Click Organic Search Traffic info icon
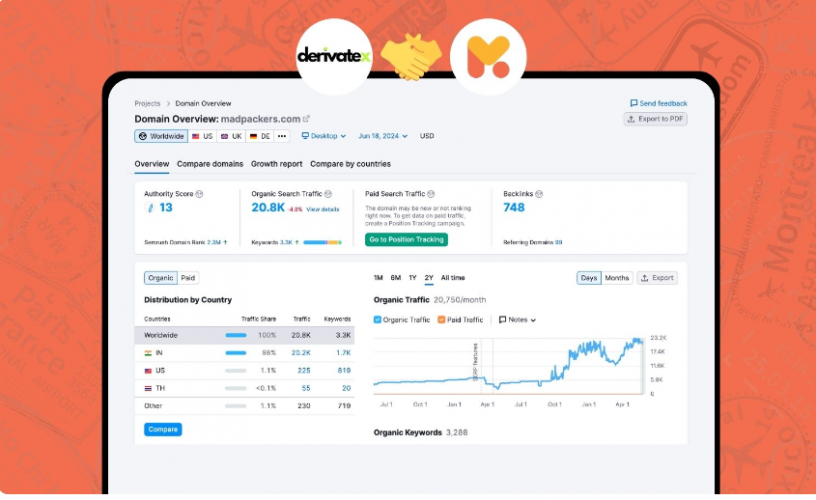 (x=328, y=194)
